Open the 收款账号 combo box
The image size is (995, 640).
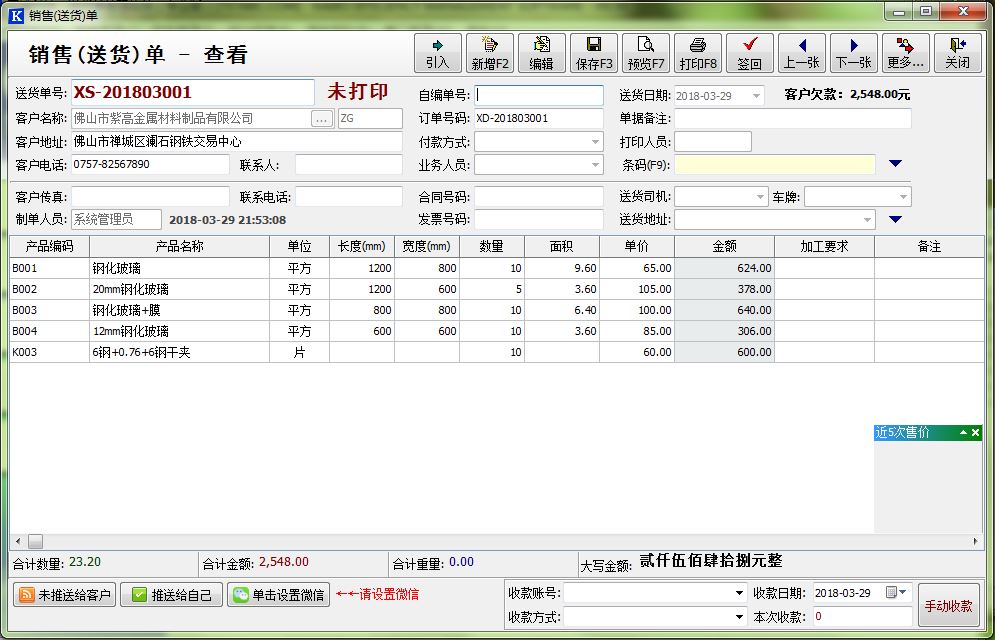[x=739, y=593]
